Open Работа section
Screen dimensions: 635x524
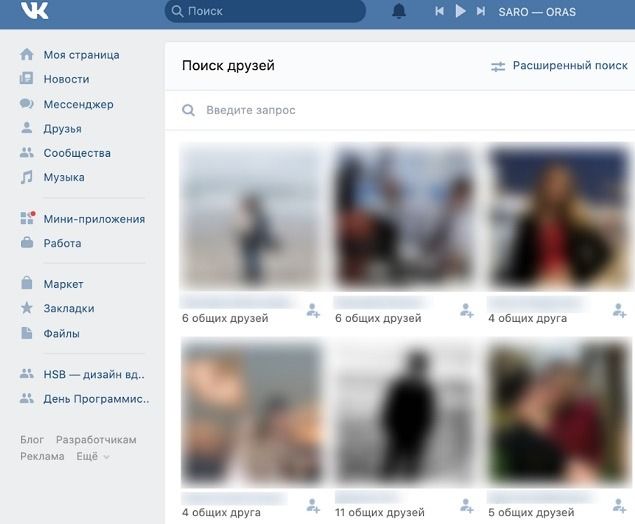coord(62,243)
